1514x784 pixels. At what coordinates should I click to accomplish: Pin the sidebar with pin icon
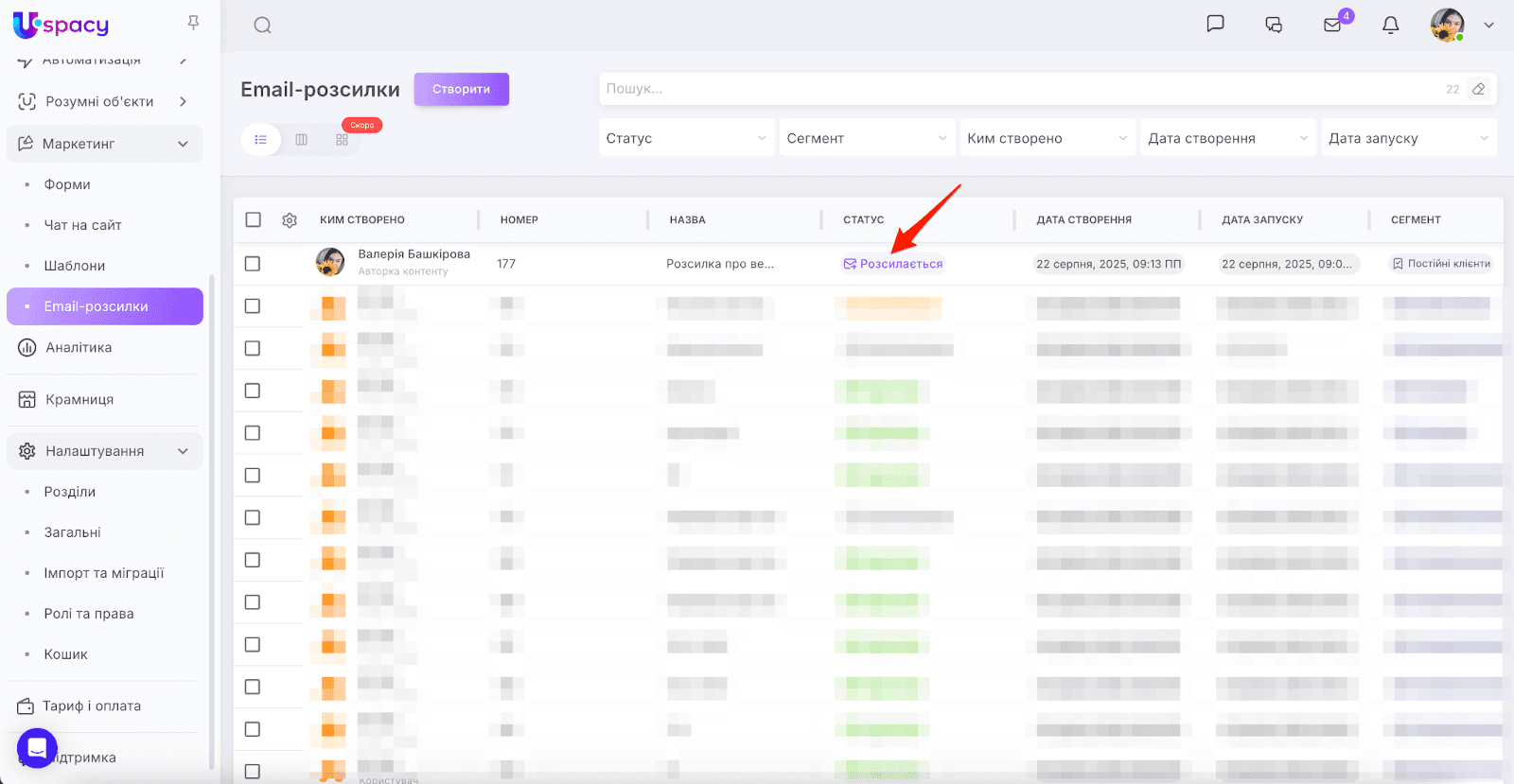(x=193, y=23)
